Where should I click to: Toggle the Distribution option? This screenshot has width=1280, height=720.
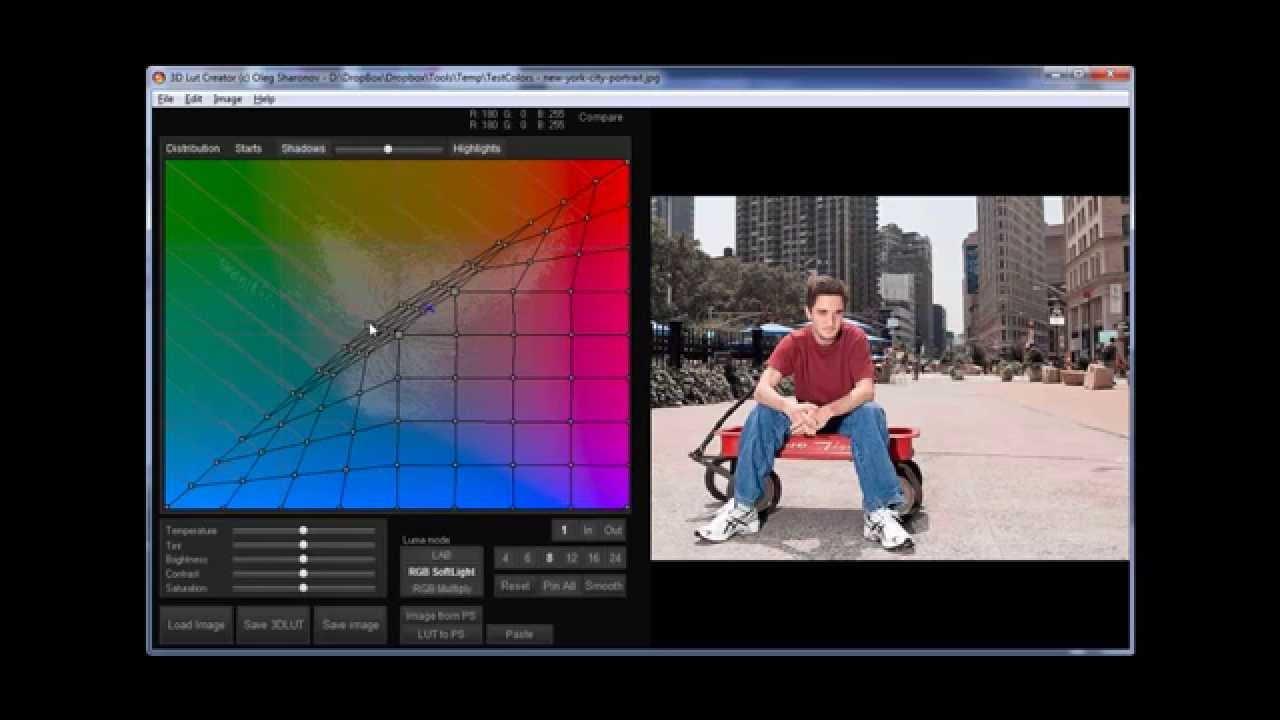pos(192,148)
